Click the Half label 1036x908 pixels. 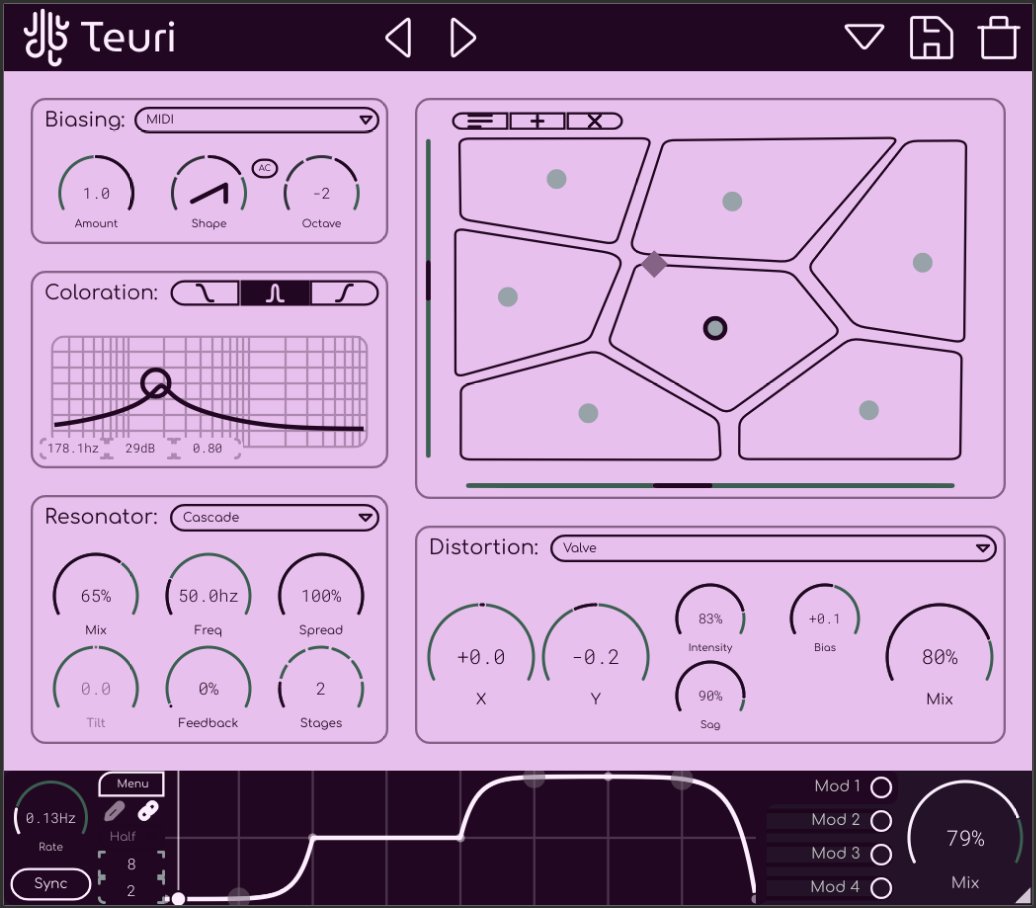tap(122, 836)
